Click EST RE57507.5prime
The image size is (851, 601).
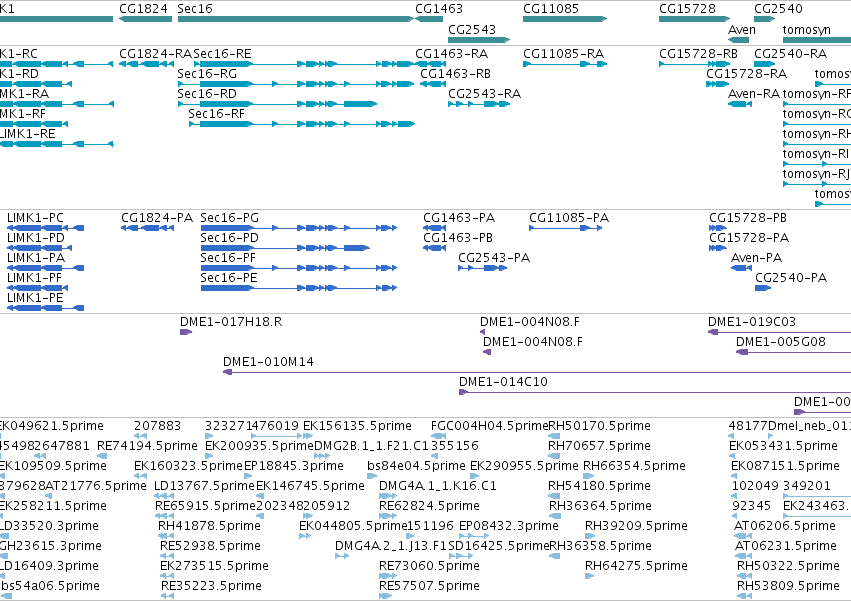tap(429, 586)
